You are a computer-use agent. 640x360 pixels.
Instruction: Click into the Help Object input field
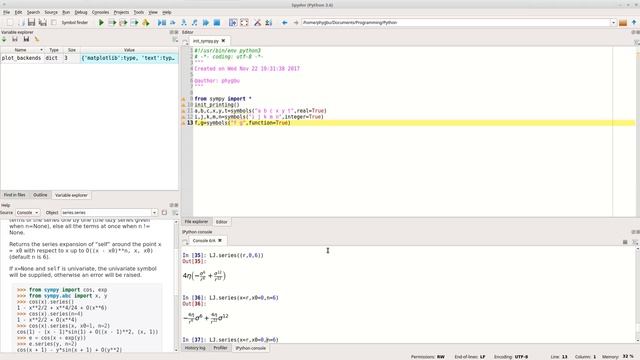pyautogui.click(x=106, y=213)
